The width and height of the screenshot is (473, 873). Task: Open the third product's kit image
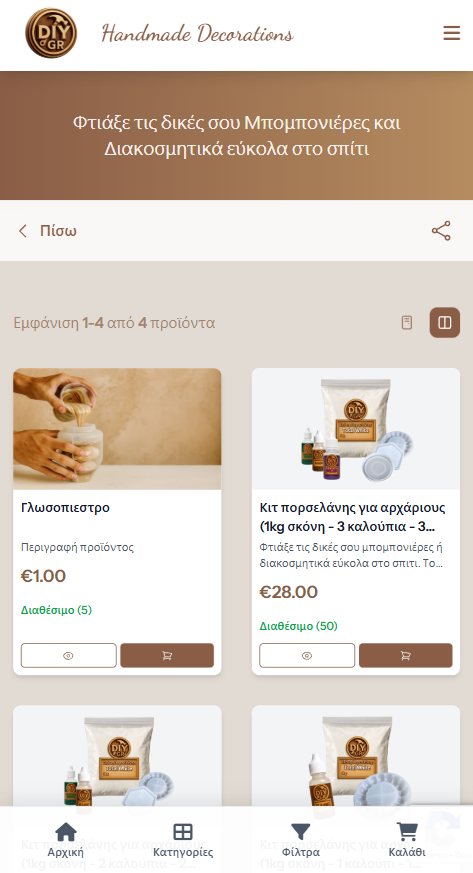coord(117,756)
